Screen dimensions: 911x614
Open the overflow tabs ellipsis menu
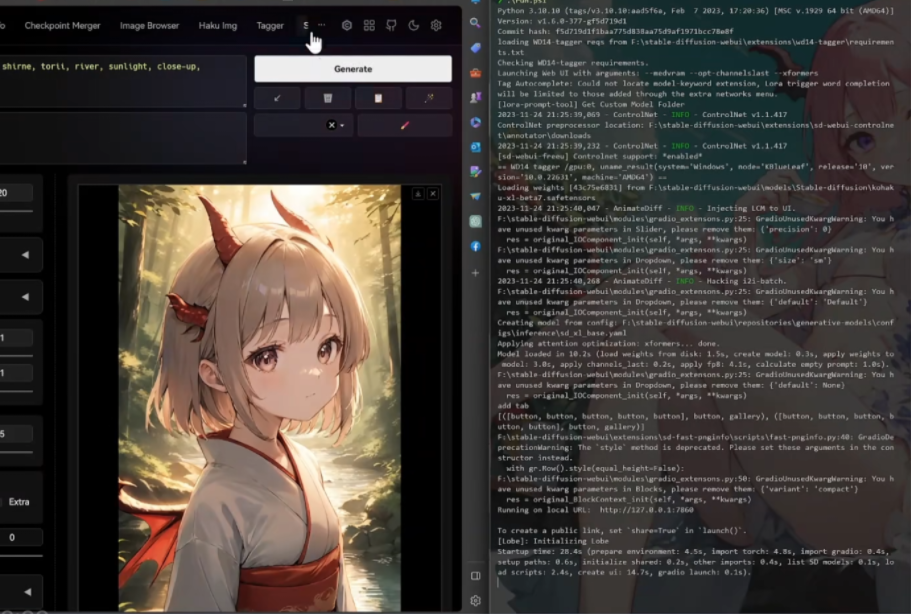[321, 25]
